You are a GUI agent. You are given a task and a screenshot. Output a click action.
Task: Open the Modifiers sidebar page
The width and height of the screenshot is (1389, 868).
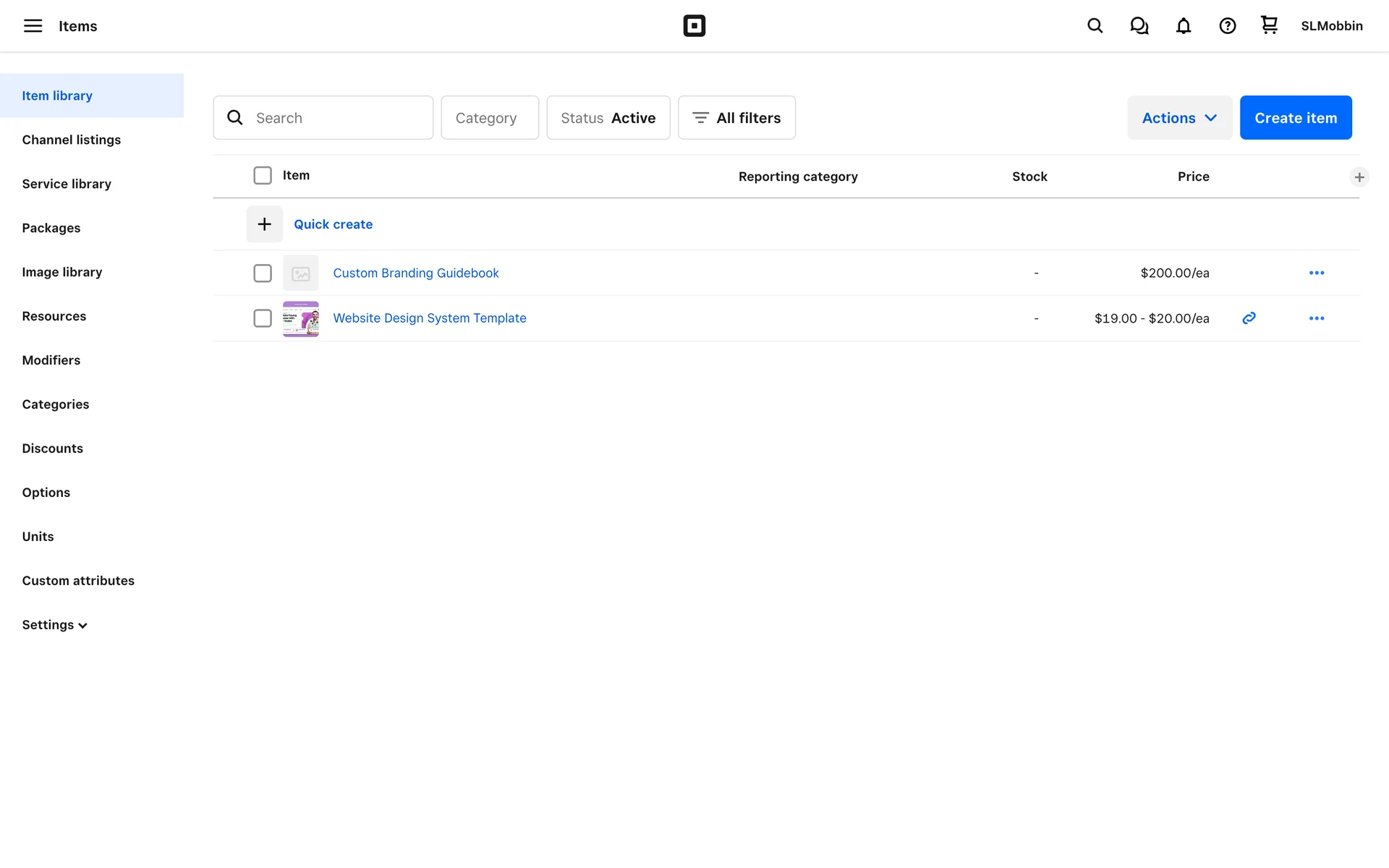51,360
